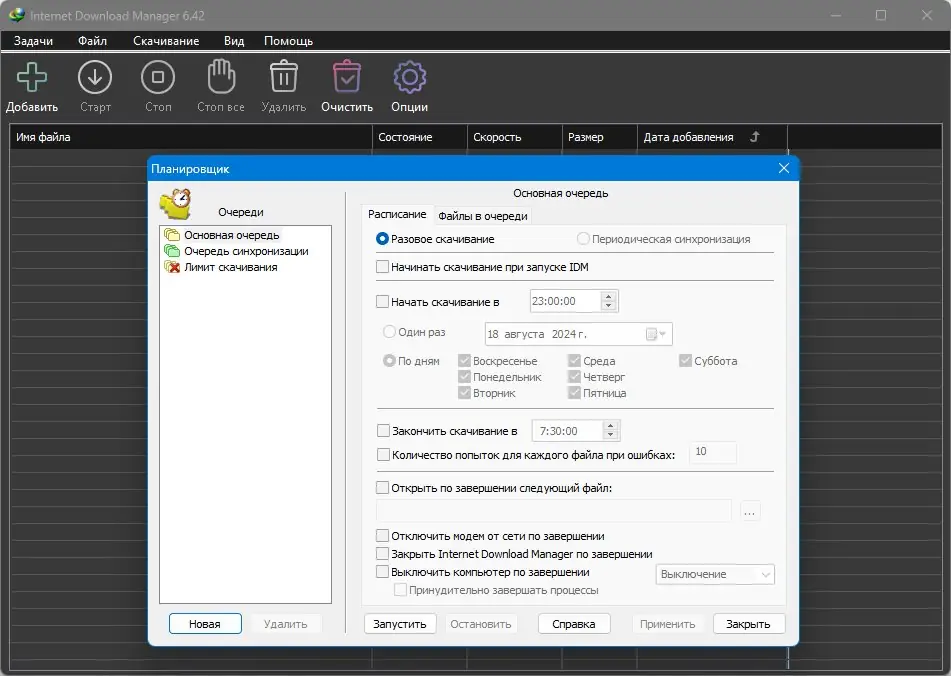Close the Планировщик dialog with X
The width and height of the screenshot is (951, 676).
pyautogui.click(x=784, y=169)
